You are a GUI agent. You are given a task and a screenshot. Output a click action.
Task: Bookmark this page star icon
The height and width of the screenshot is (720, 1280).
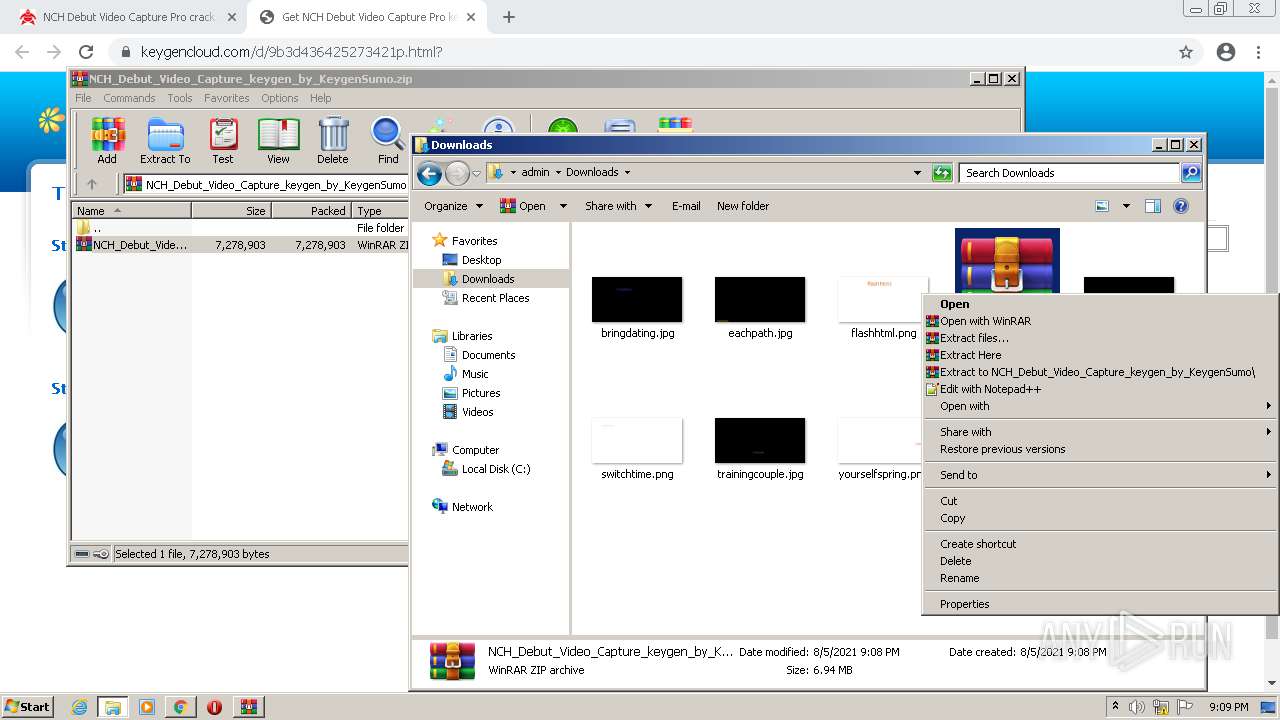pos(1186,52)
